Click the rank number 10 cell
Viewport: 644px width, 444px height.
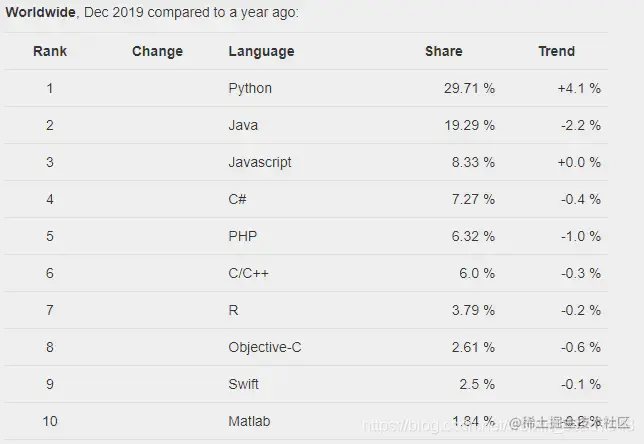50,421
